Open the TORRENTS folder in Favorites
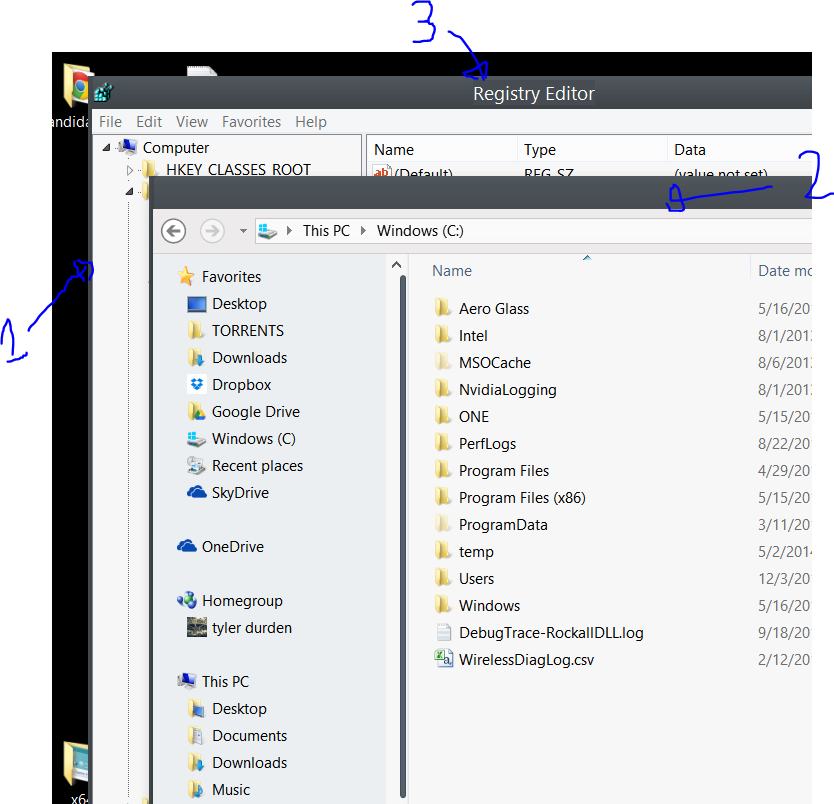 tap(247, 331)
